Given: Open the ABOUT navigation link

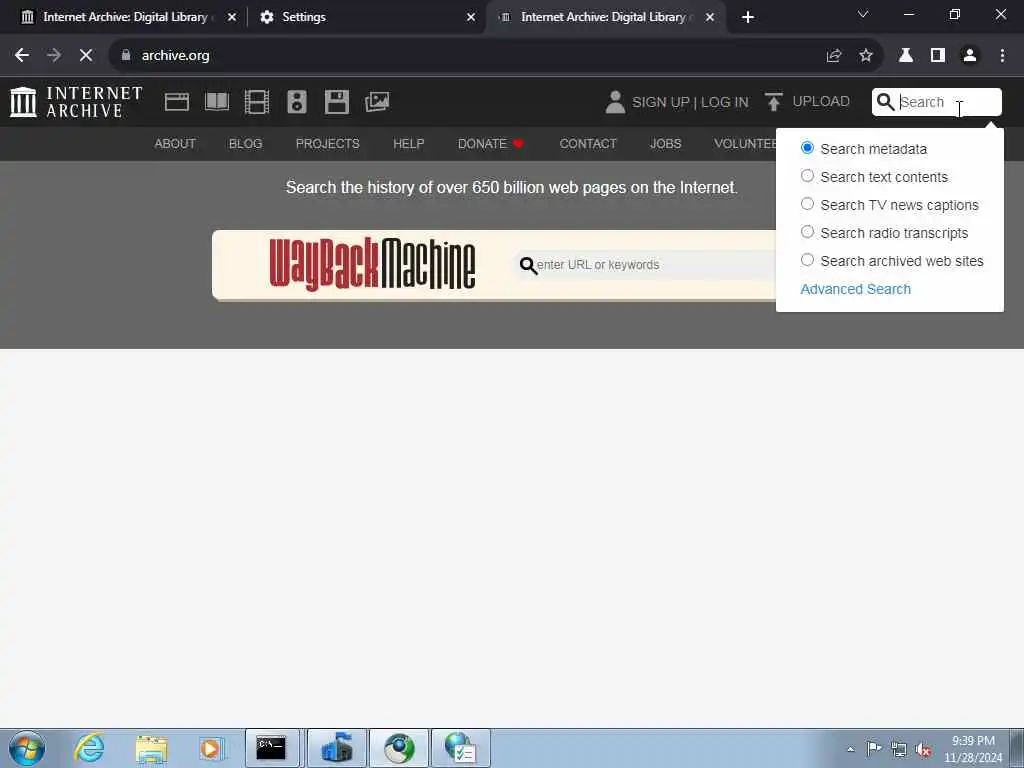Looking at the screenshot, I should pyautogui.click(x=175, y=144).
